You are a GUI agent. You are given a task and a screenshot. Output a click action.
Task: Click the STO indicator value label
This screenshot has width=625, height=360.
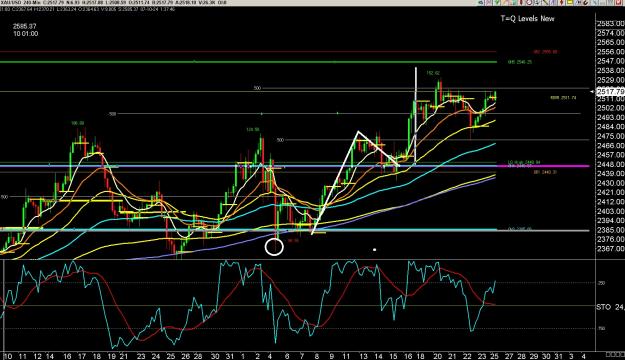point(610,307)
